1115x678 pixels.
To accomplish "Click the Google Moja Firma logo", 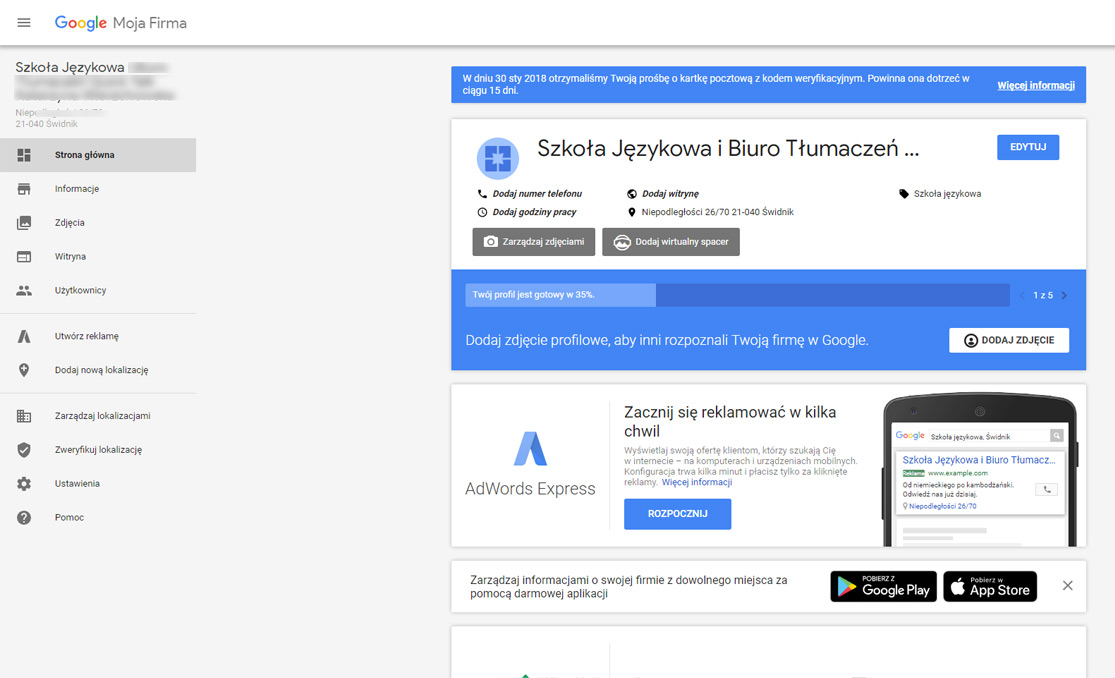I will click(x=121, y=23).
